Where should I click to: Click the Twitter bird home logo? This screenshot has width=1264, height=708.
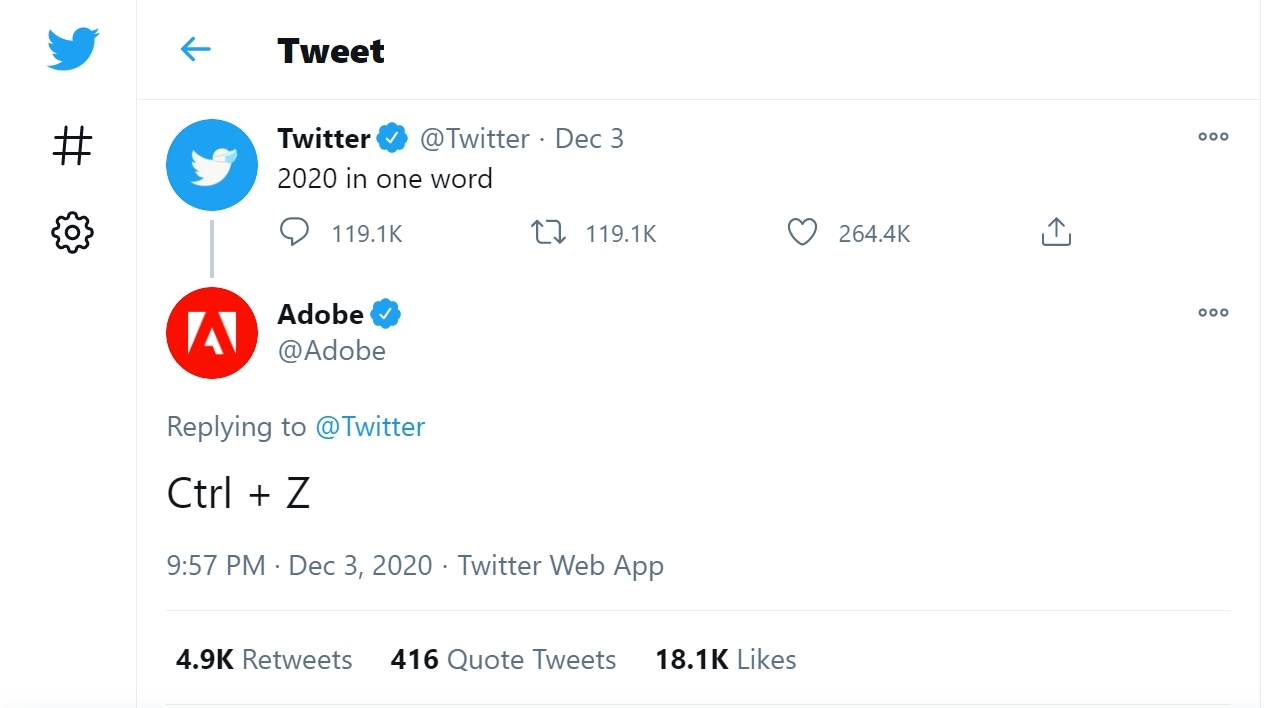click(x=73, y=49)
